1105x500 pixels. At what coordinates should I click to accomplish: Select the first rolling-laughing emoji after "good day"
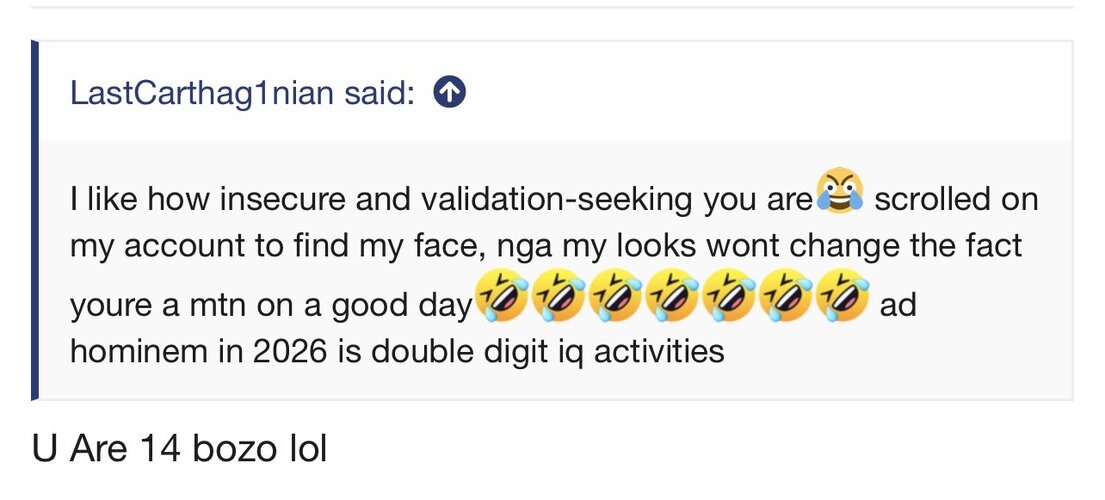click(x=501, y=296)
